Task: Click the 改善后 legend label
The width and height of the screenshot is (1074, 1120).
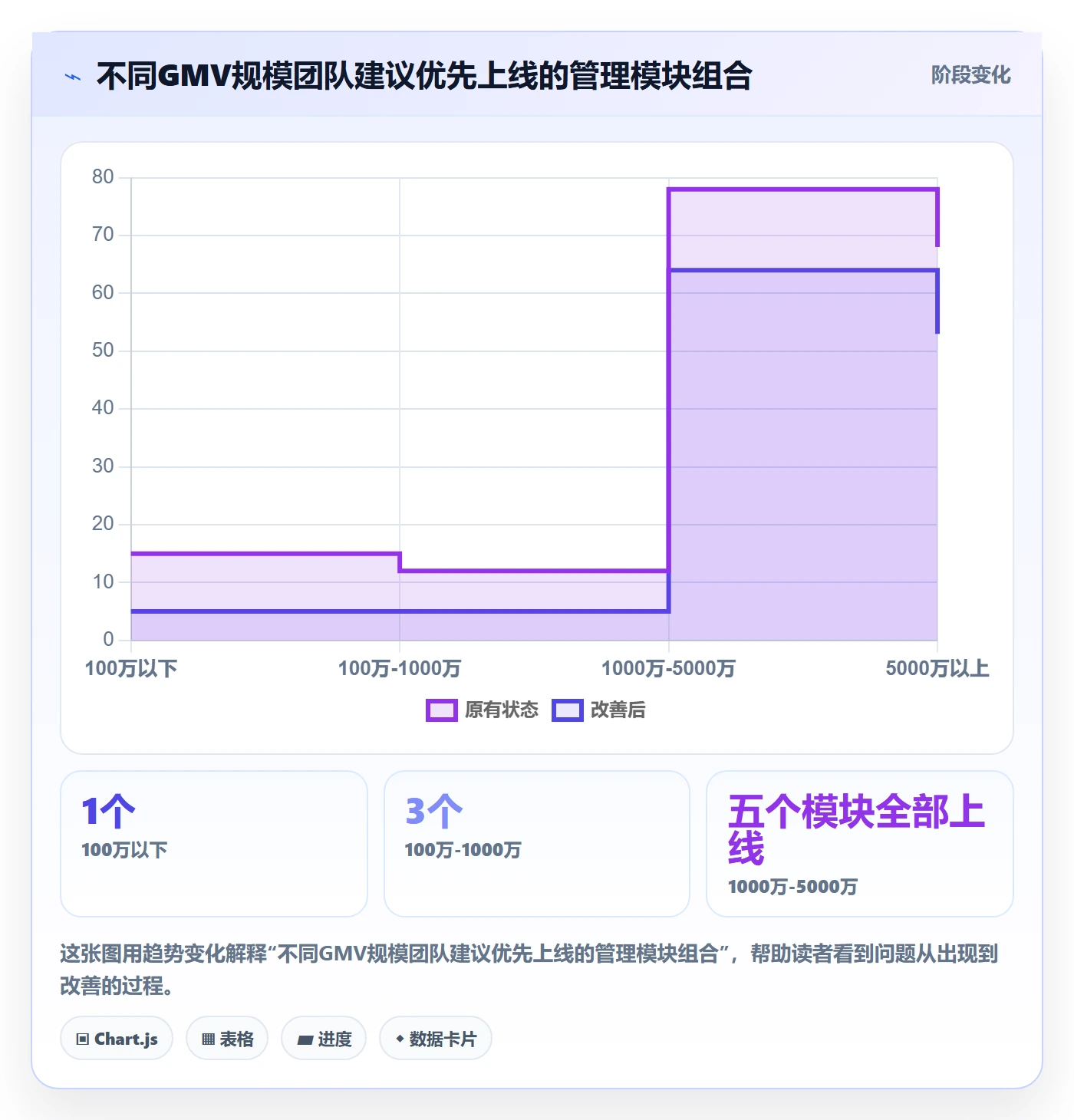Action: coord(618,710)
